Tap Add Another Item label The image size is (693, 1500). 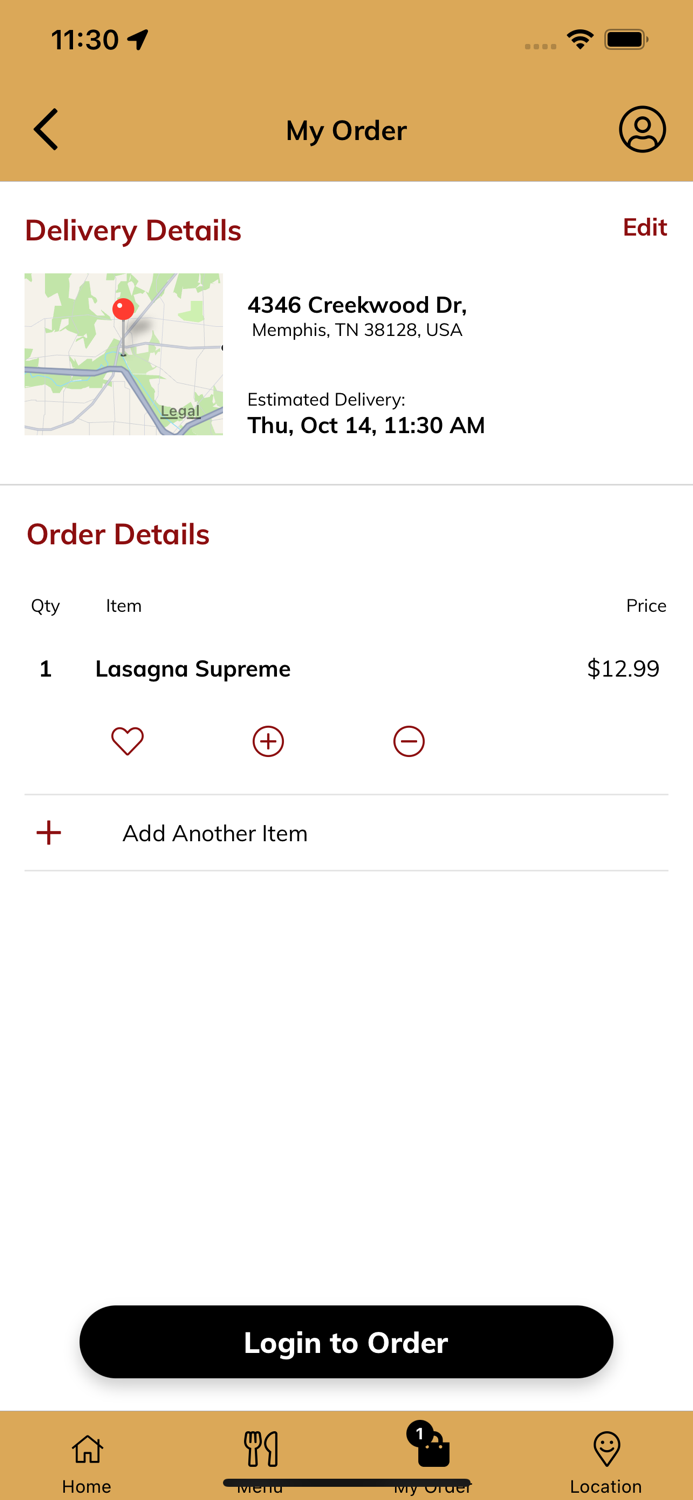tap(215, 833)
